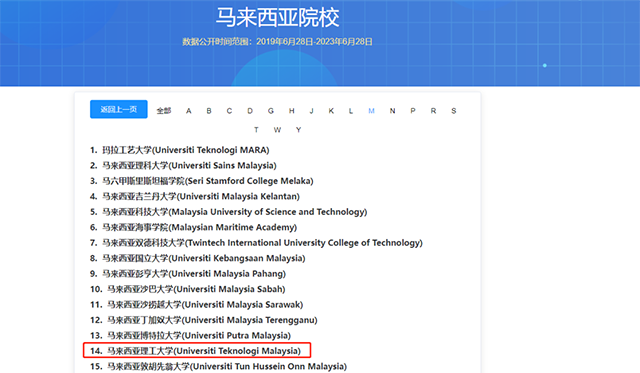
Task: Filter schools by letter M
Action: (x=371, y=111)
